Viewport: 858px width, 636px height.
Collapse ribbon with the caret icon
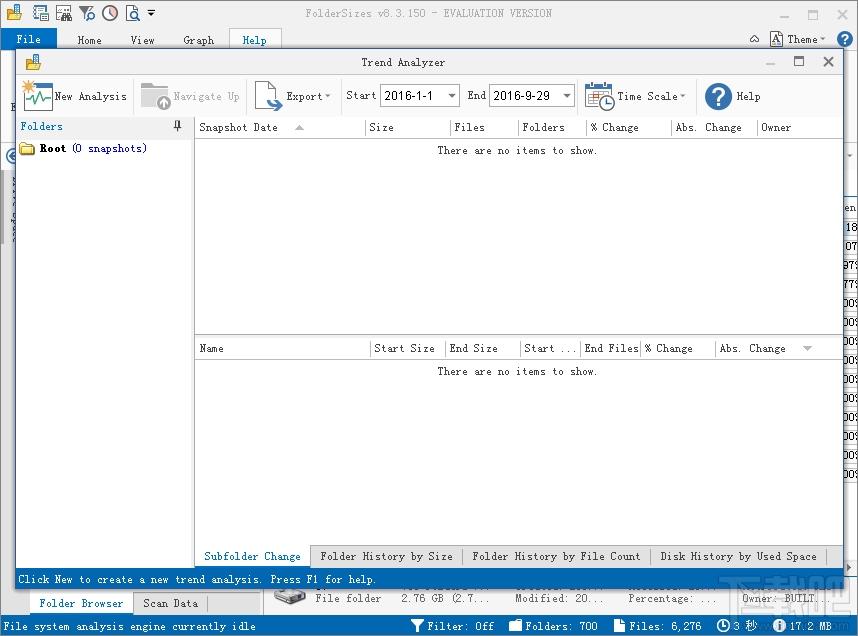754,39
